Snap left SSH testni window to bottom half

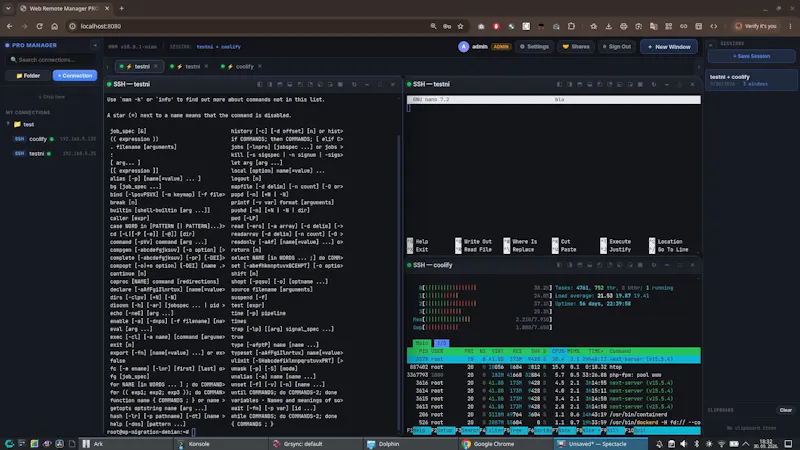click(x=290, y=84)
